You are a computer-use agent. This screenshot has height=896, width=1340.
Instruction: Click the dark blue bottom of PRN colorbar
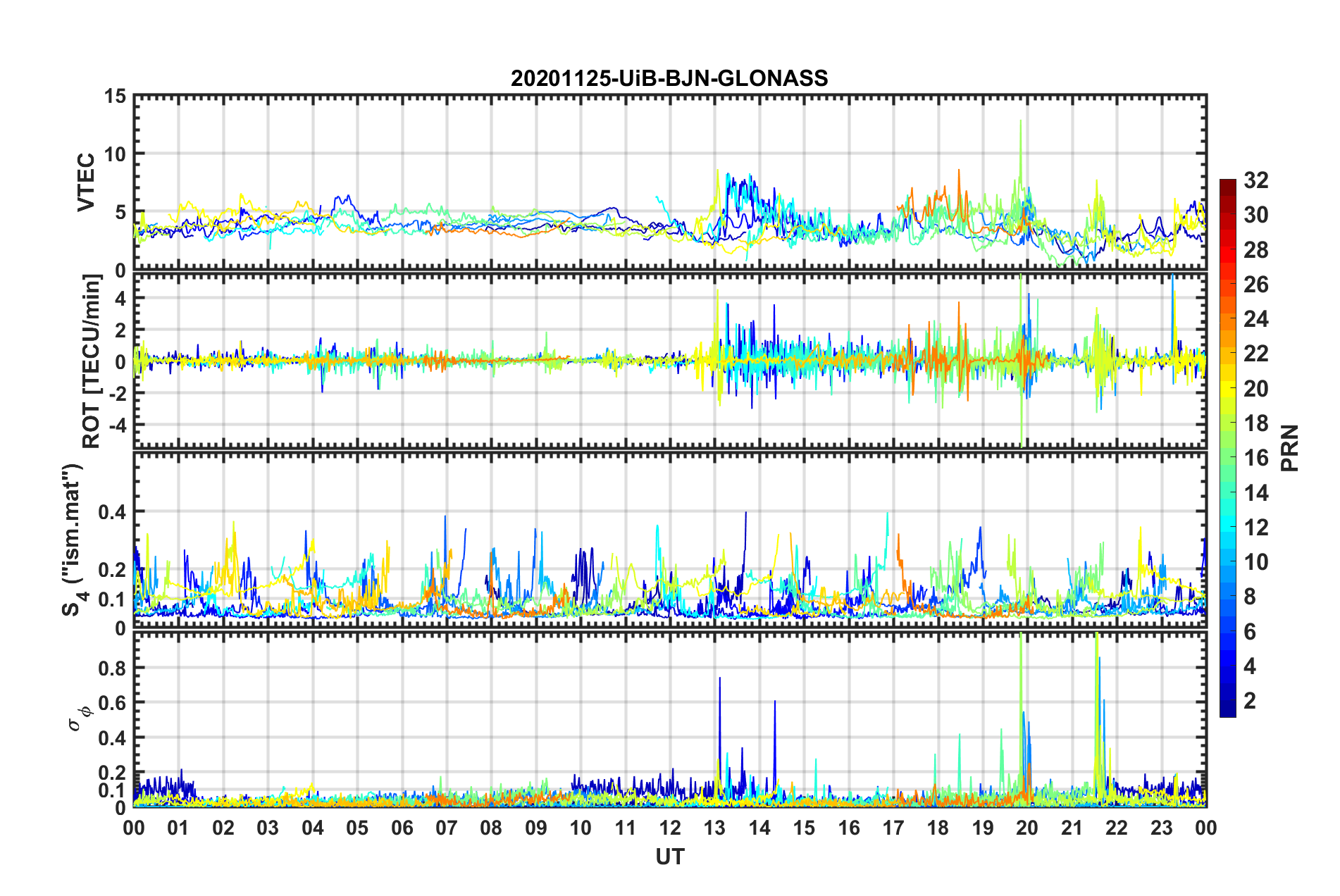[1228, 709]
